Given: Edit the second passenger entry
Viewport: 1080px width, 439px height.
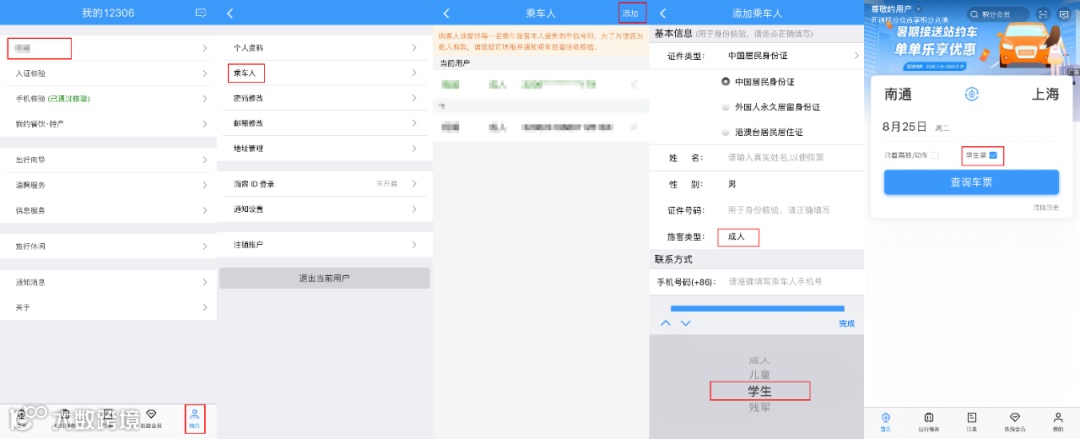Looking at the screenshot, I should (x=634, y=127).
